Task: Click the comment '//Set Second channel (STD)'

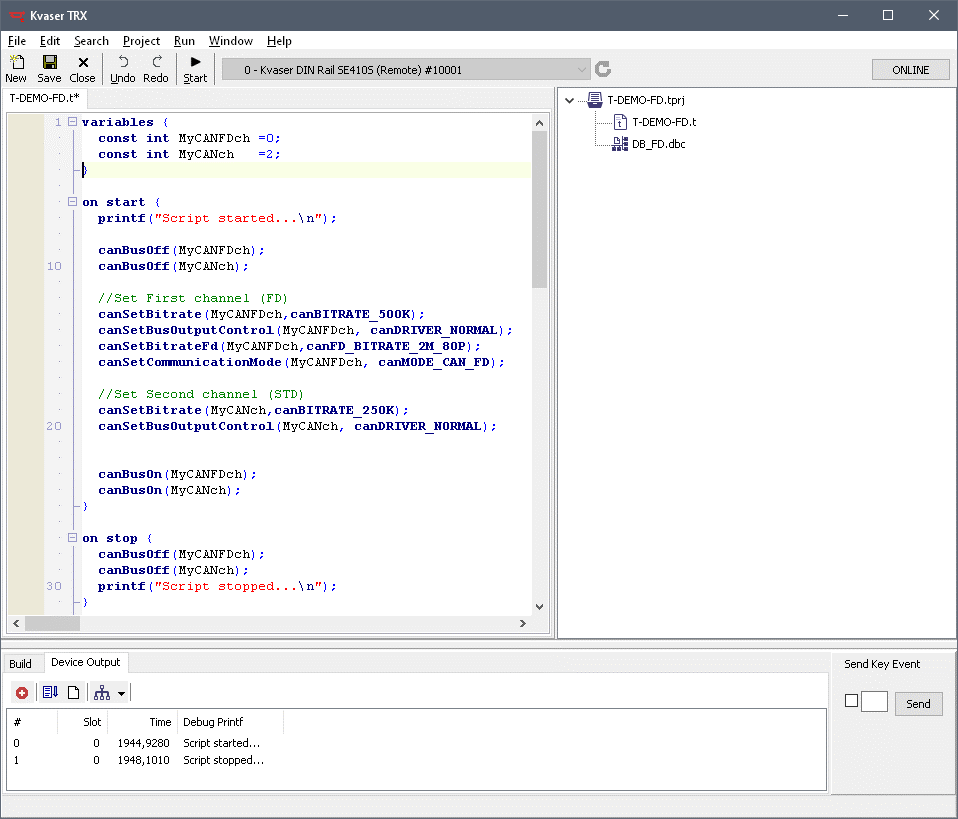Action: click(200, 394)
